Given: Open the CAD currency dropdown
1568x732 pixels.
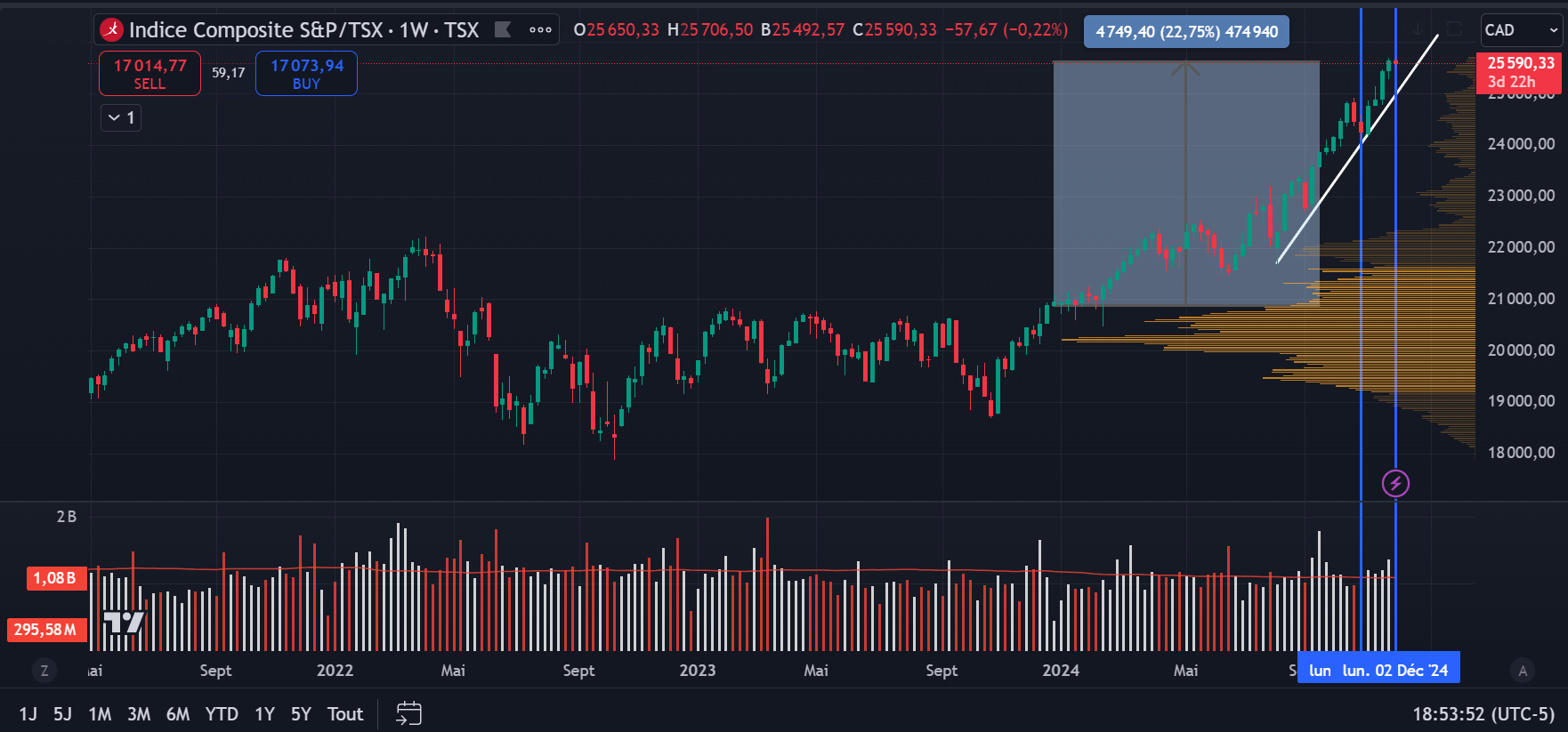Looking at the screenshot, I should point(1521,30).
